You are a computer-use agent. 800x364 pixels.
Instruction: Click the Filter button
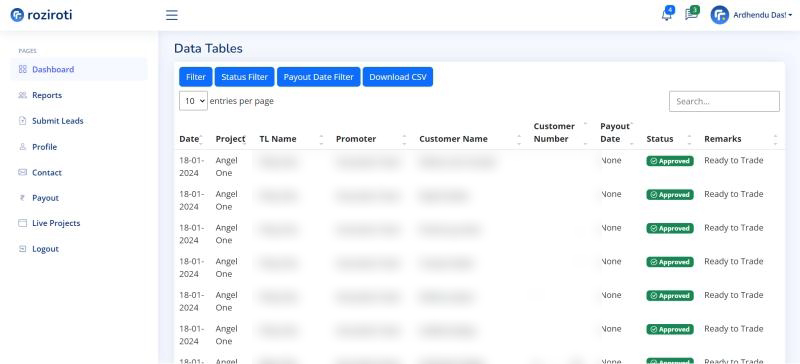196,77
